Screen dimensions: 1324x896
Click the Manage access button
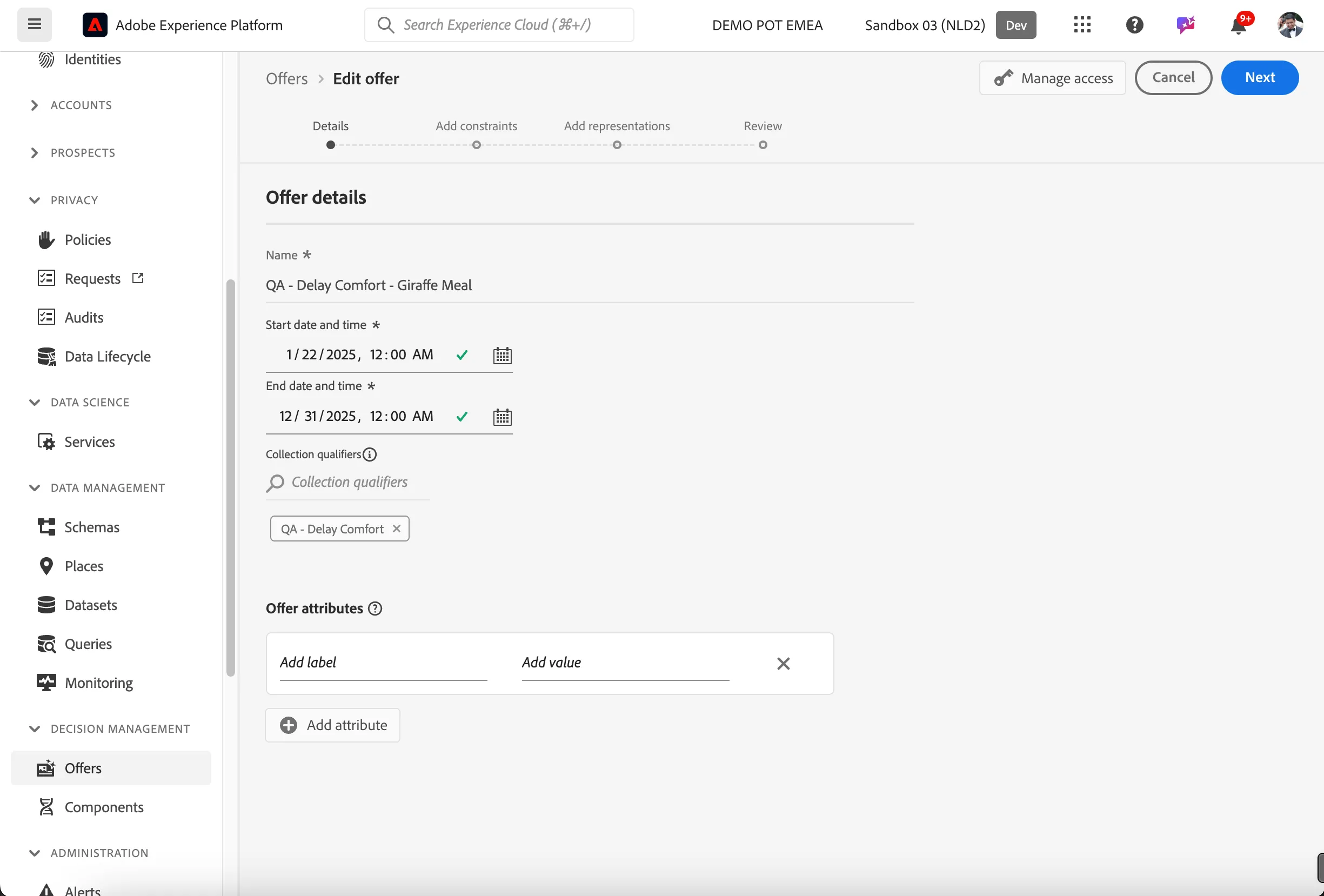click(1052, 78)
